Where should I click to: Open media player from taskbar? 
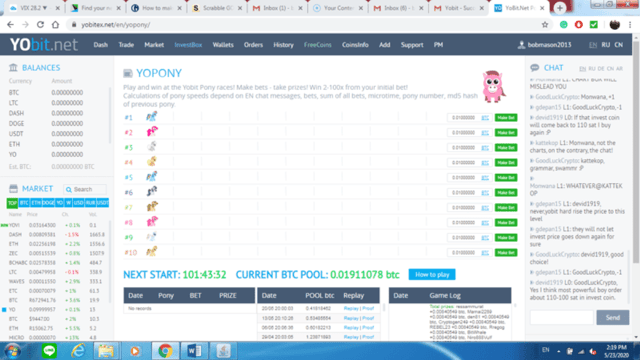(135, 351)
